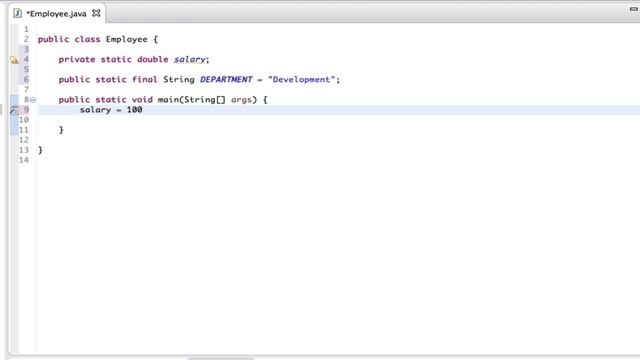
Task: Click the DEPARTMENT constant name
Action: 226,79
